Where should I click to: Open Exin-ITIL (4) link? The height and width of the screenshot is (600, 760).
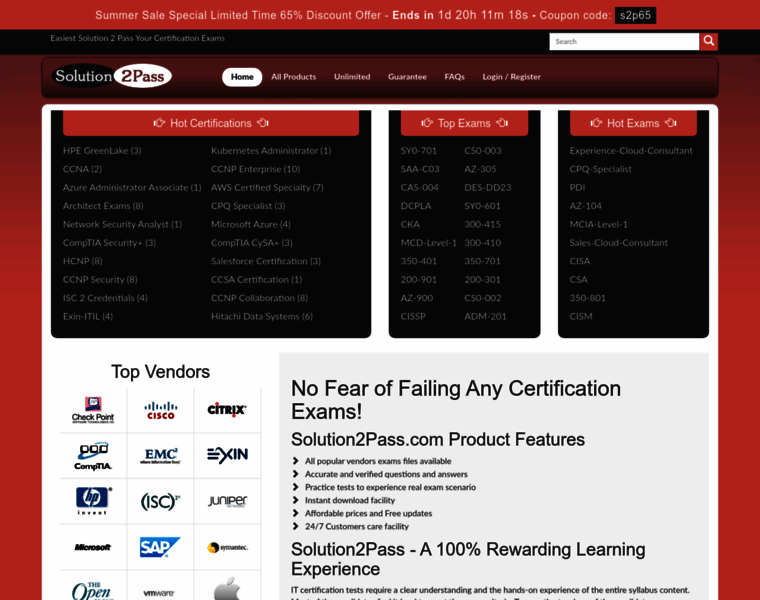click(88, 316)
